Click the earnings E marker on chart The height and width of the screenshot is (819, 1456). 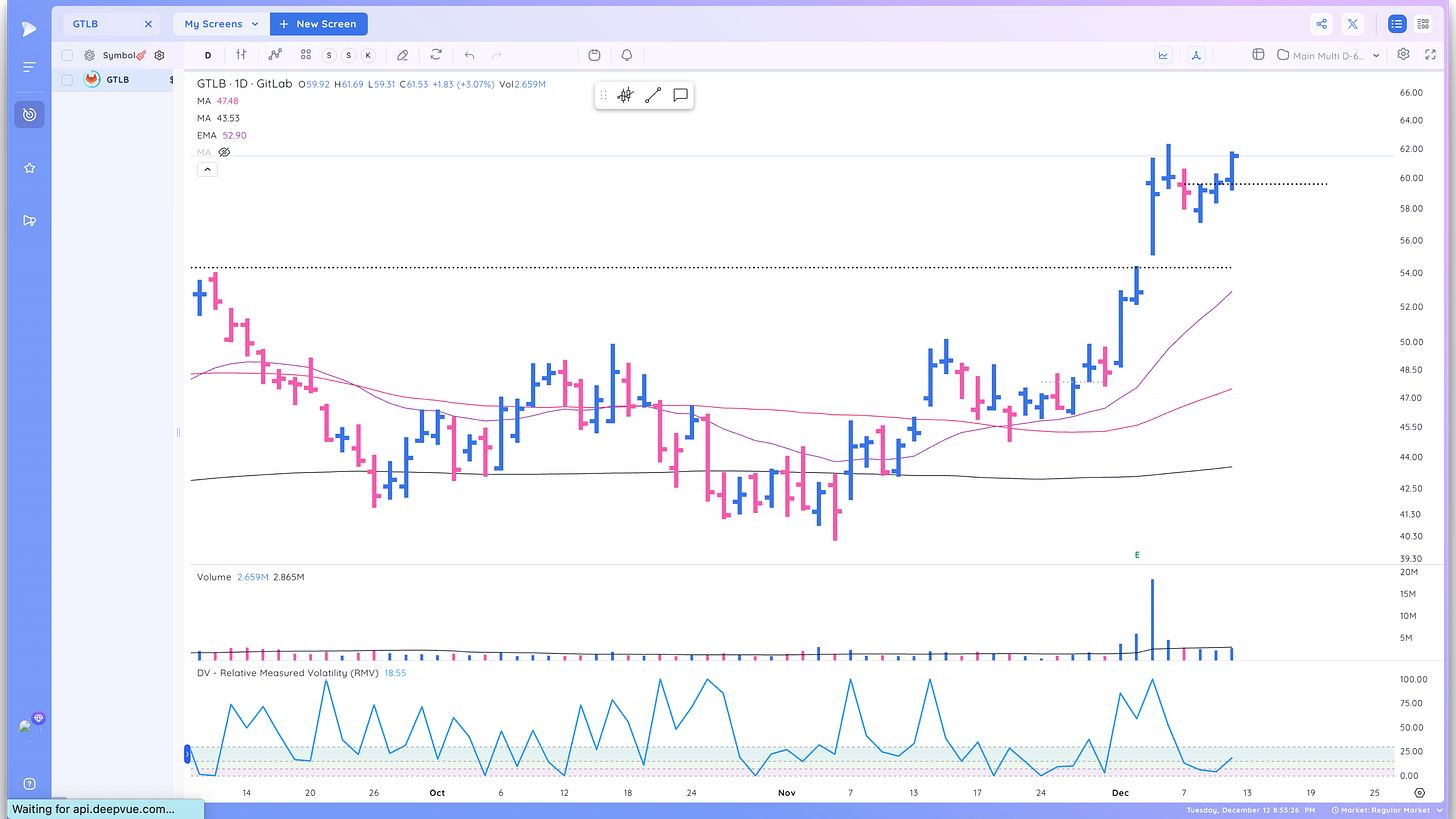click(1137, 554)
